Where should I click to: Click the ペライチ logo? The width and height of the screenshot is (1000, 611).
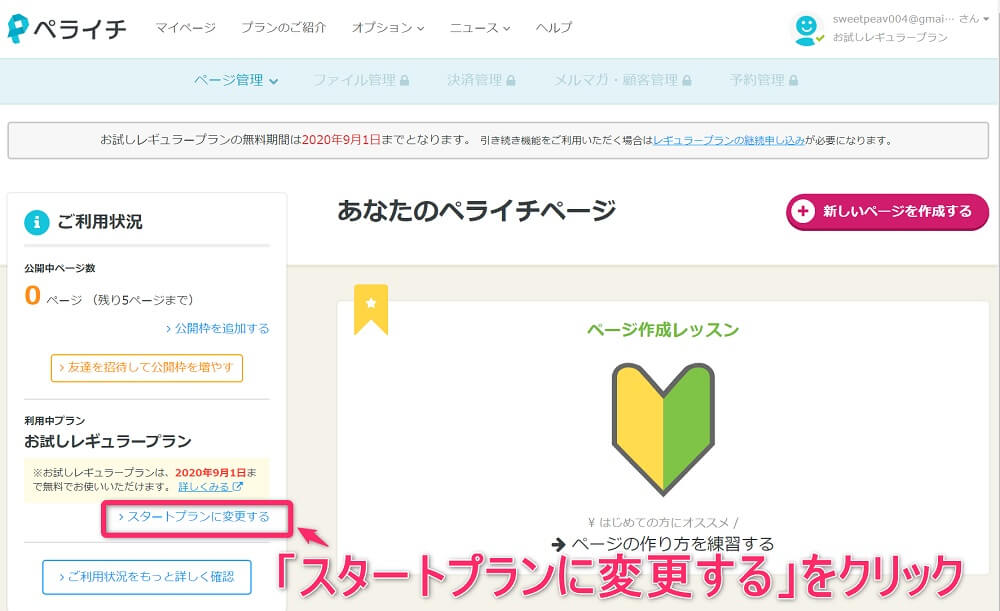[67, 29]
